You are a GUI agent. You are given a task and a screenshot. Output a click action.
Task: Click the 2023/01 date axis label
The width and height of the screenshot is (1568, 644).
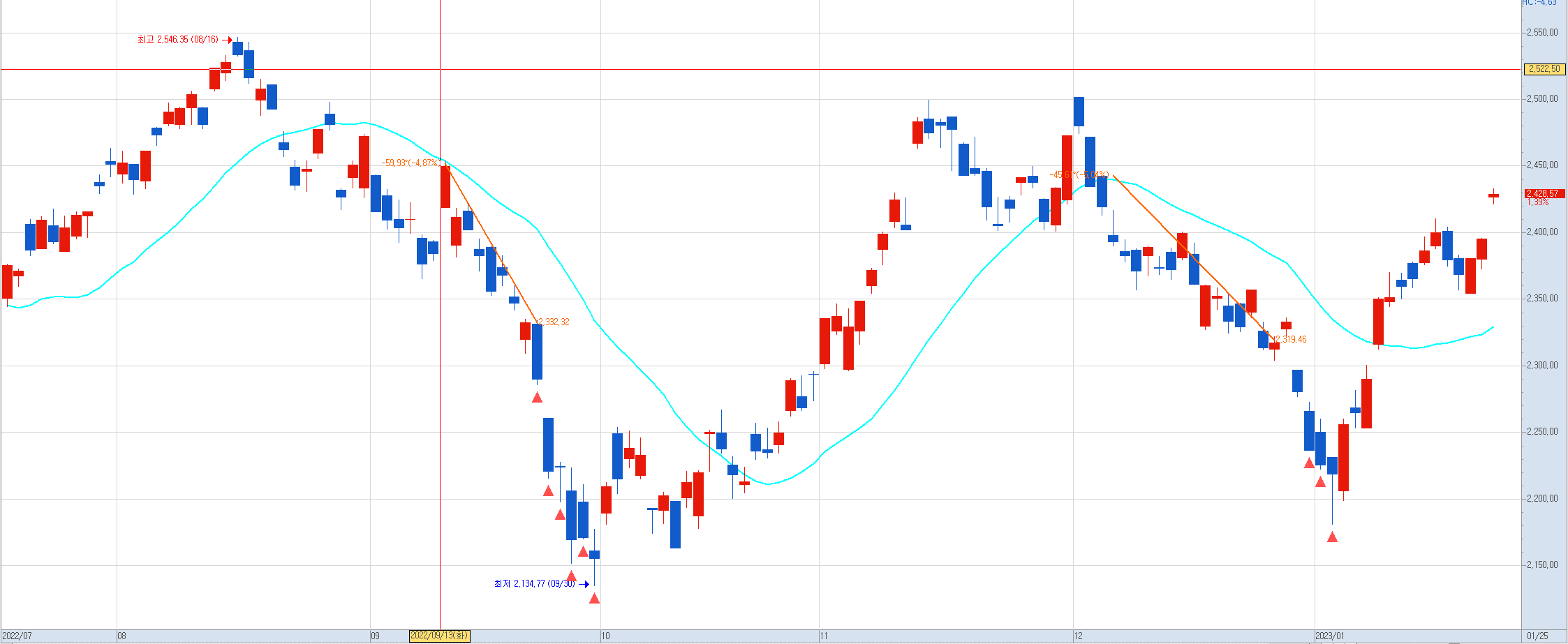(1329, 636)
